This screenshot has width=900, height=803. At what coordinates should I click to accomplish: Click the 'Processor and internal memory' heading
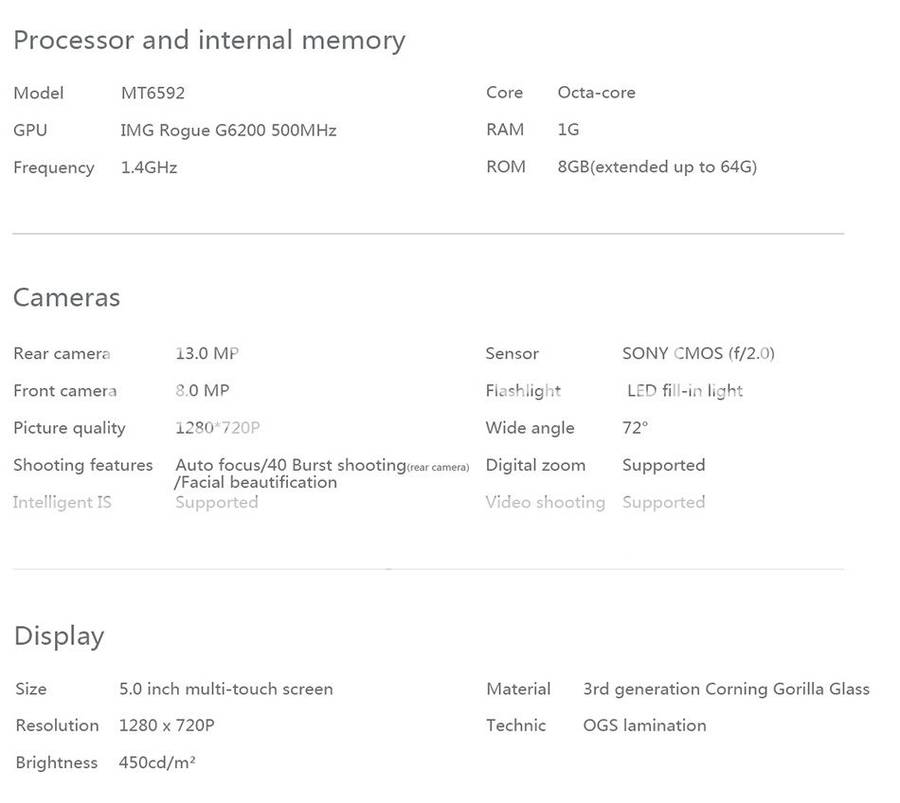tap(209, 41)
